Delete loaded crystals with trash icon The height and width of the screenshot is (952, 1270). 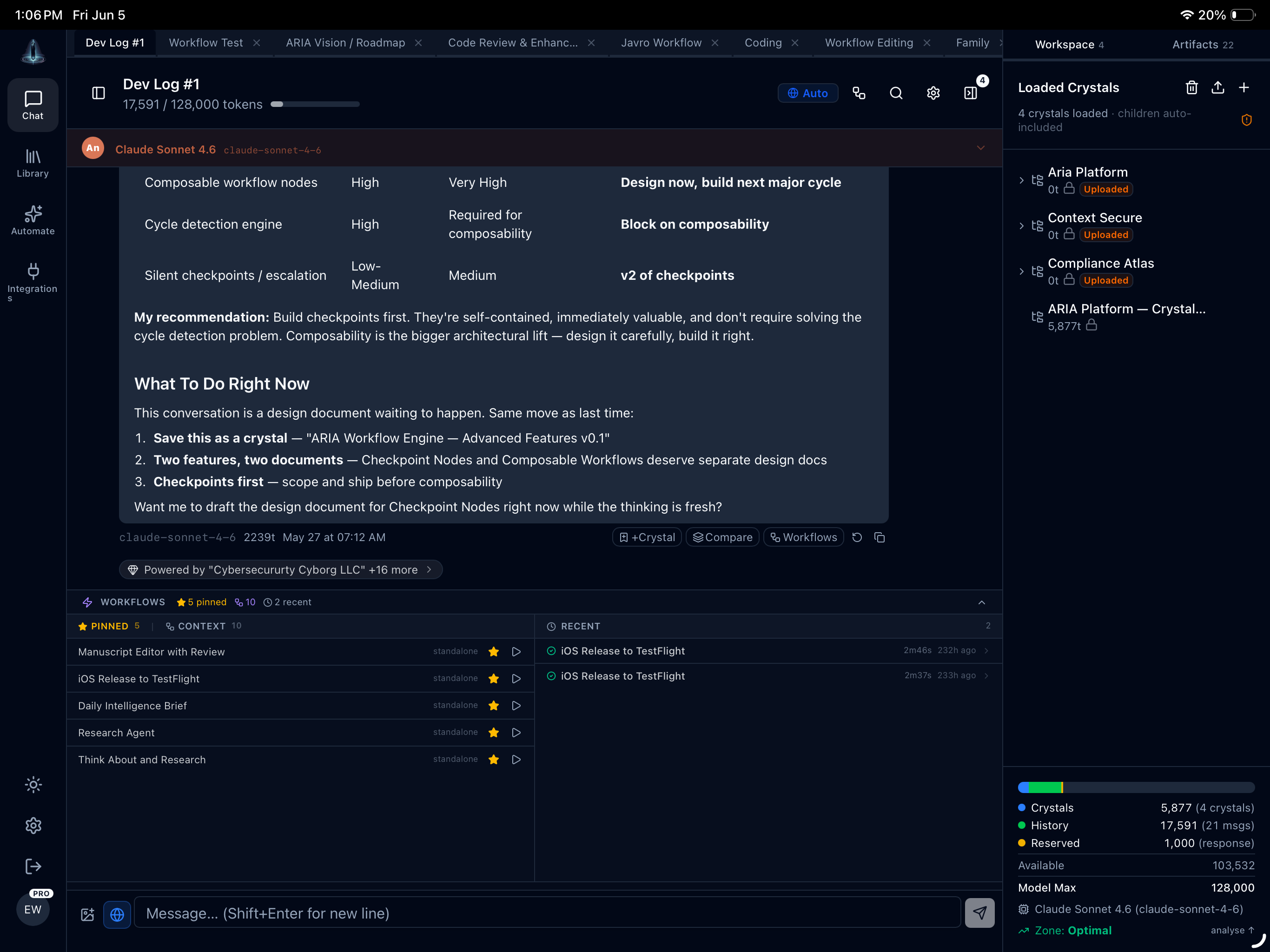click(x=1192, y=87)
